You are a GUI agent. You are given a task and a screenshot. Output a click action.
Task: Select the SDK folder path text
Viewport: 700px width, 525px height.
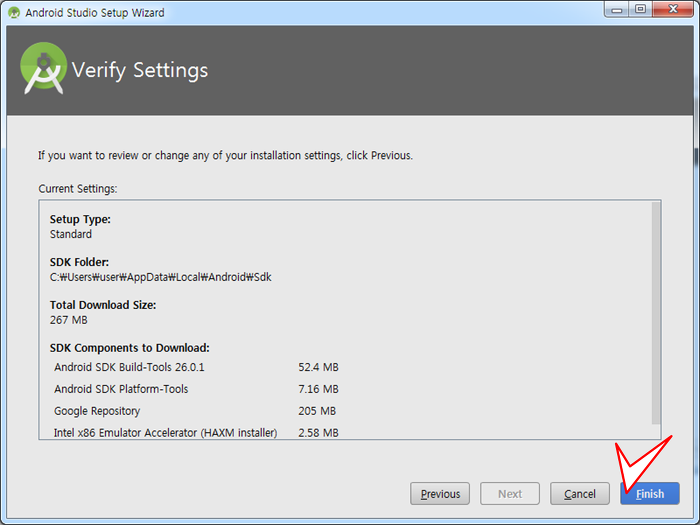pos(161,277)
